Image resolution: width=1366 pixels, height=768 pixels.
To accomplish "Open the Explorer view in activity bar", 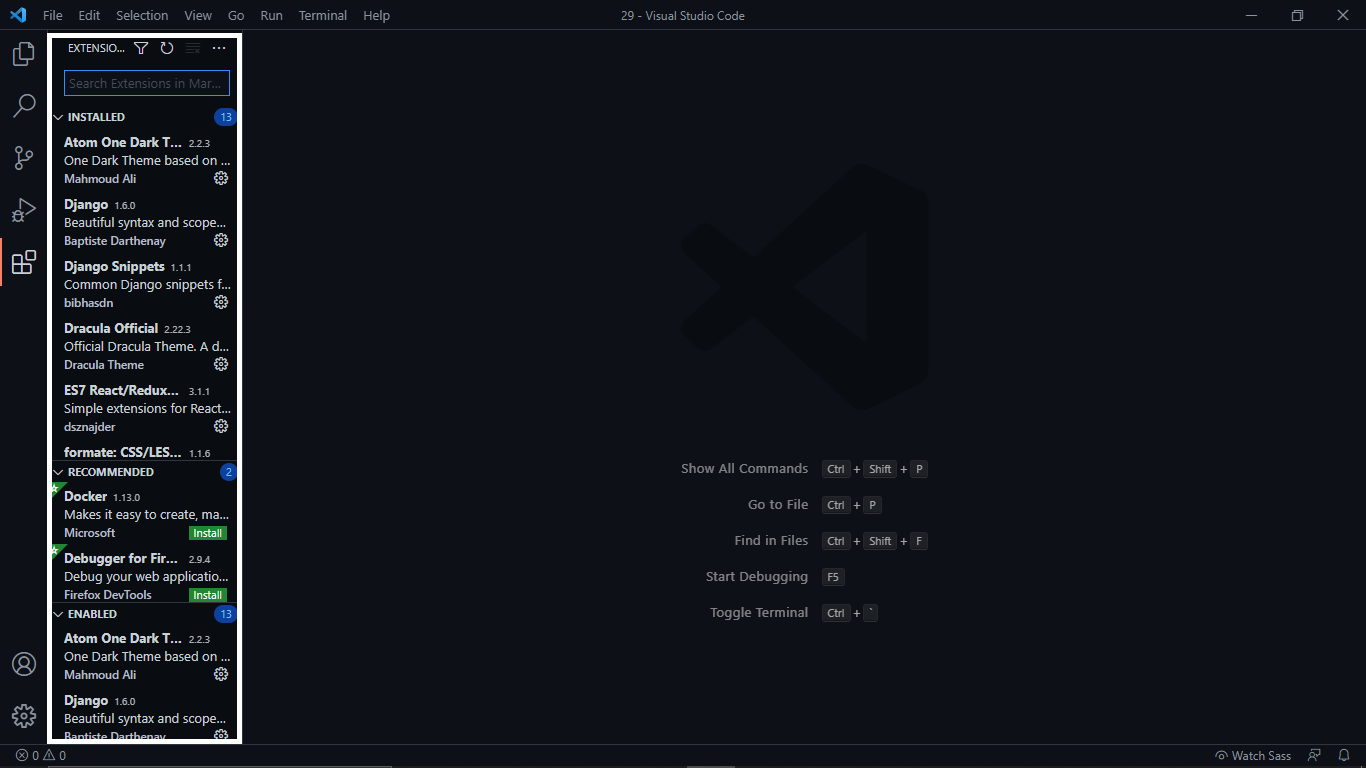I will tap(24, 54).
